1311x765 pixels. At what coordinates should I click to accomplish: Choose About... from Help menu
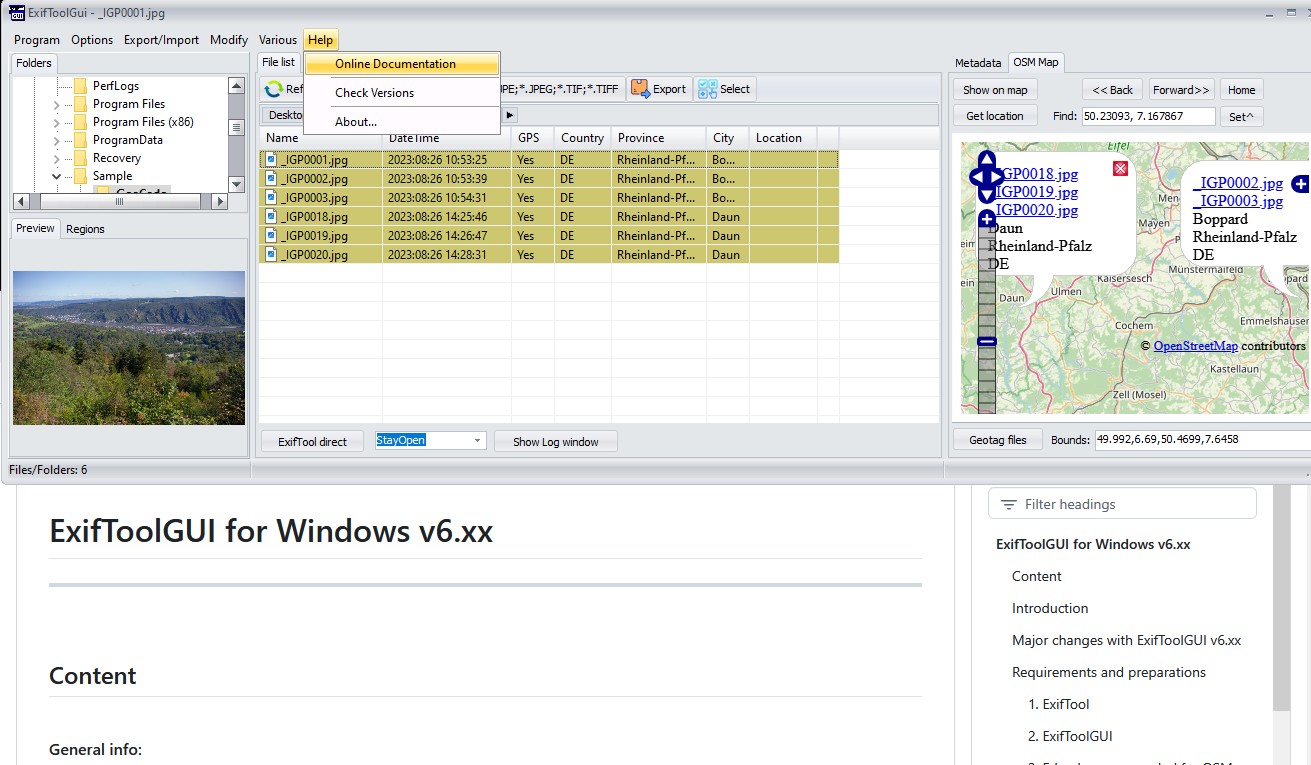click(402, 122)
